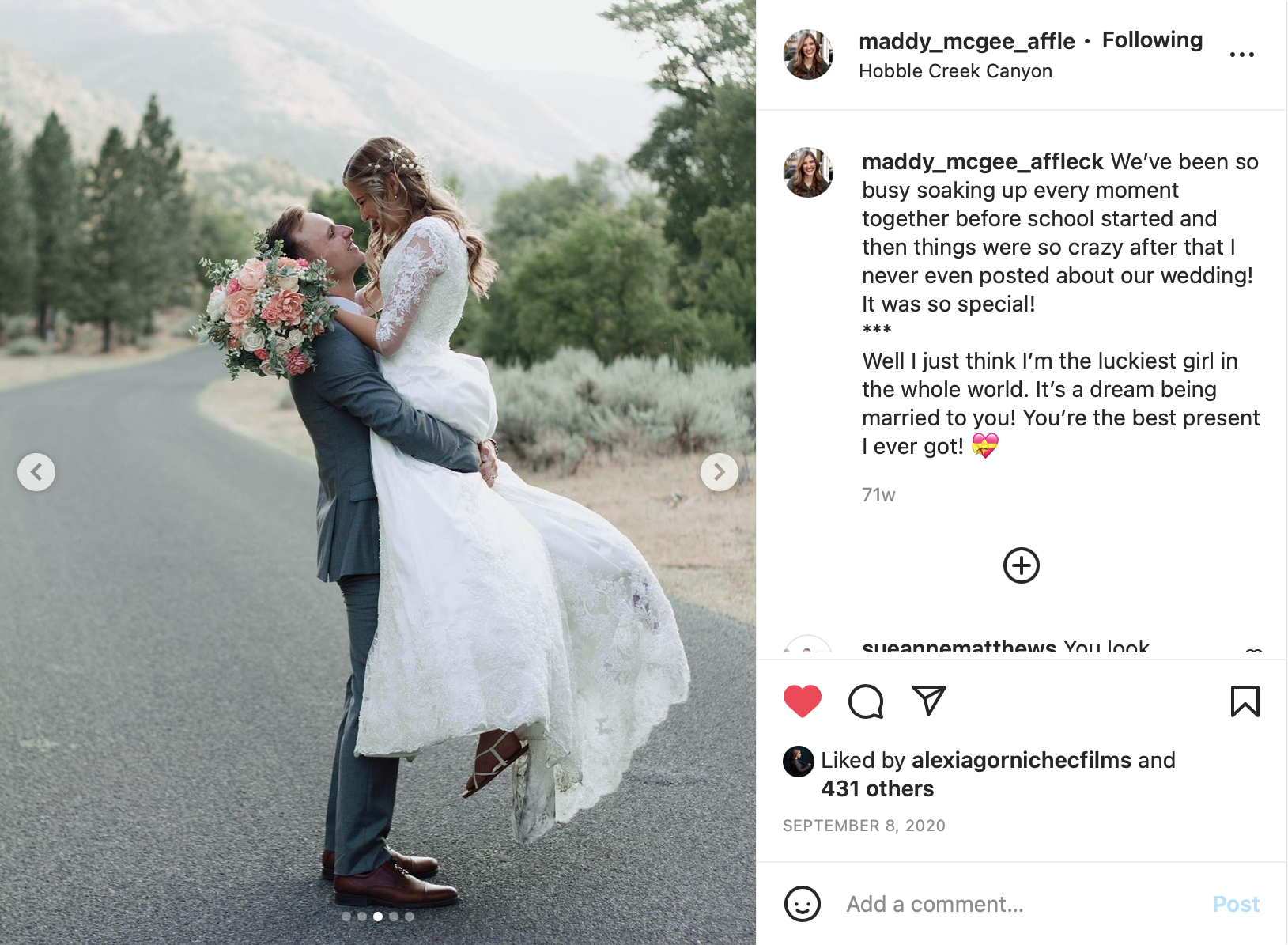Open emoji picker smiley icon
1288x945 pixels.
tap(803, 904)
